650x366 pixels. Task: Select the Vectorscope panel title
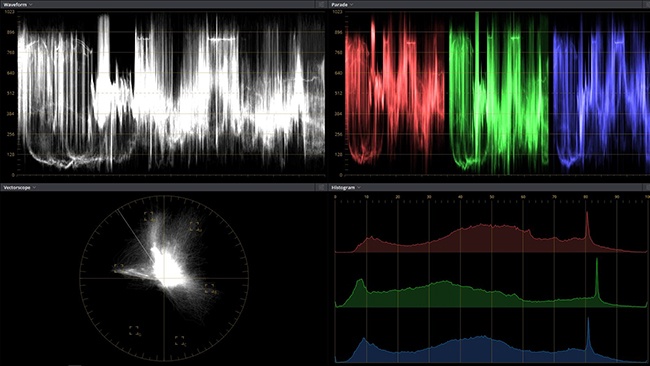[x=17, y=188]
